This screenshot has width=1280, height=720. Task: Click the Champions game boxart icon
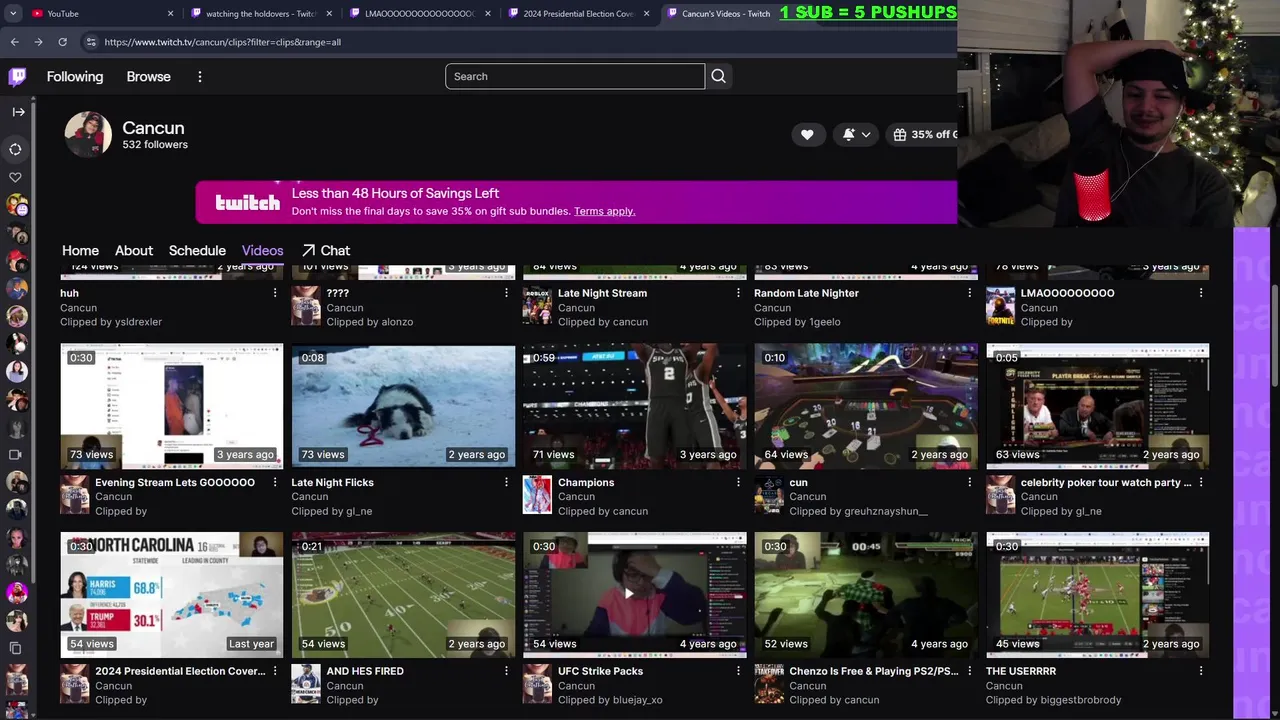(x=537, y=495)
